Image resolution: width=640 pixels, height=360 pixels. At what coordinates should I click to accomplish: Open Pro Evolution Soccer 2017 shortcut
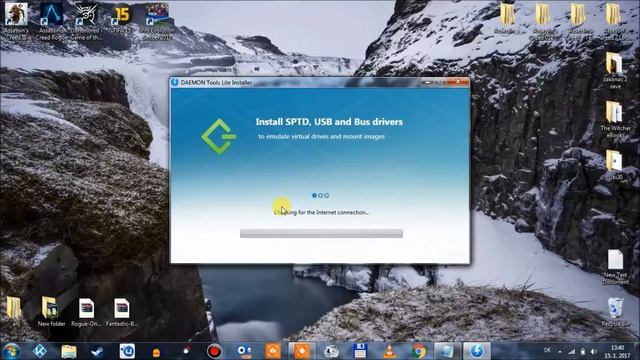click(x=157, y=21)
